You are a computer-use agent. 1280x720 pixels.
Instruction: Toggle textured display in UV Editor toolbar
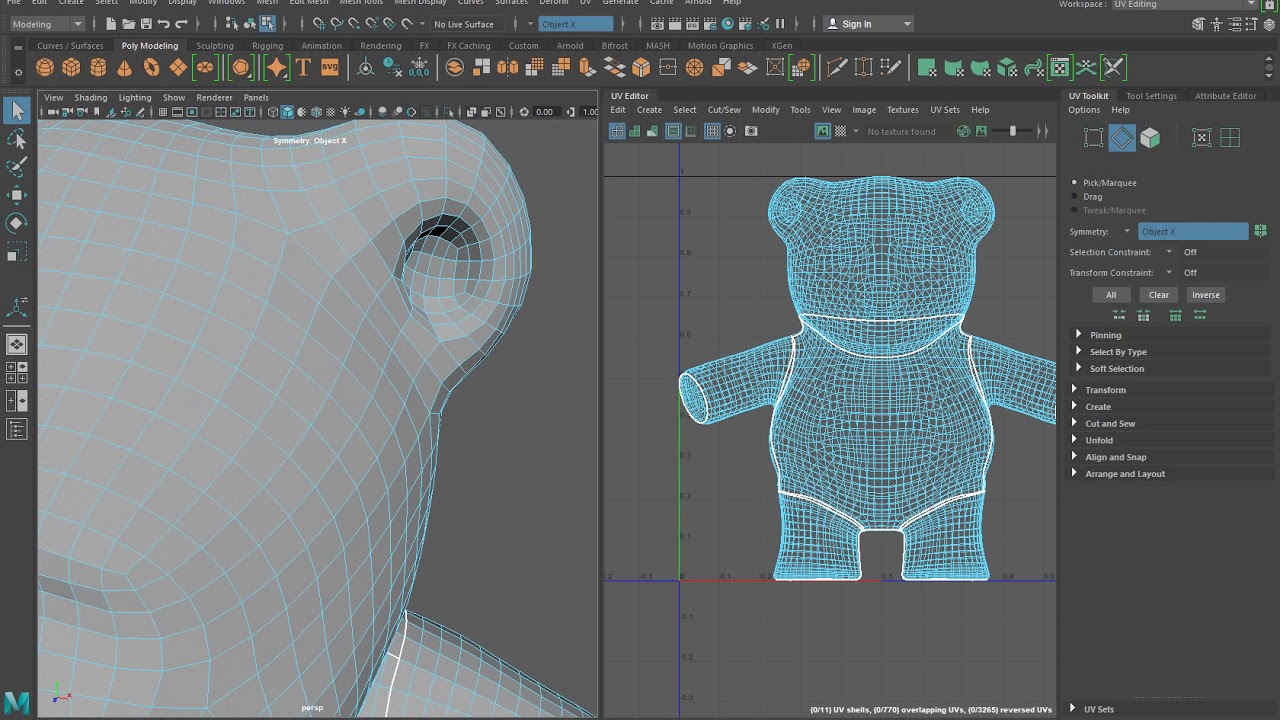coord(822,131)
